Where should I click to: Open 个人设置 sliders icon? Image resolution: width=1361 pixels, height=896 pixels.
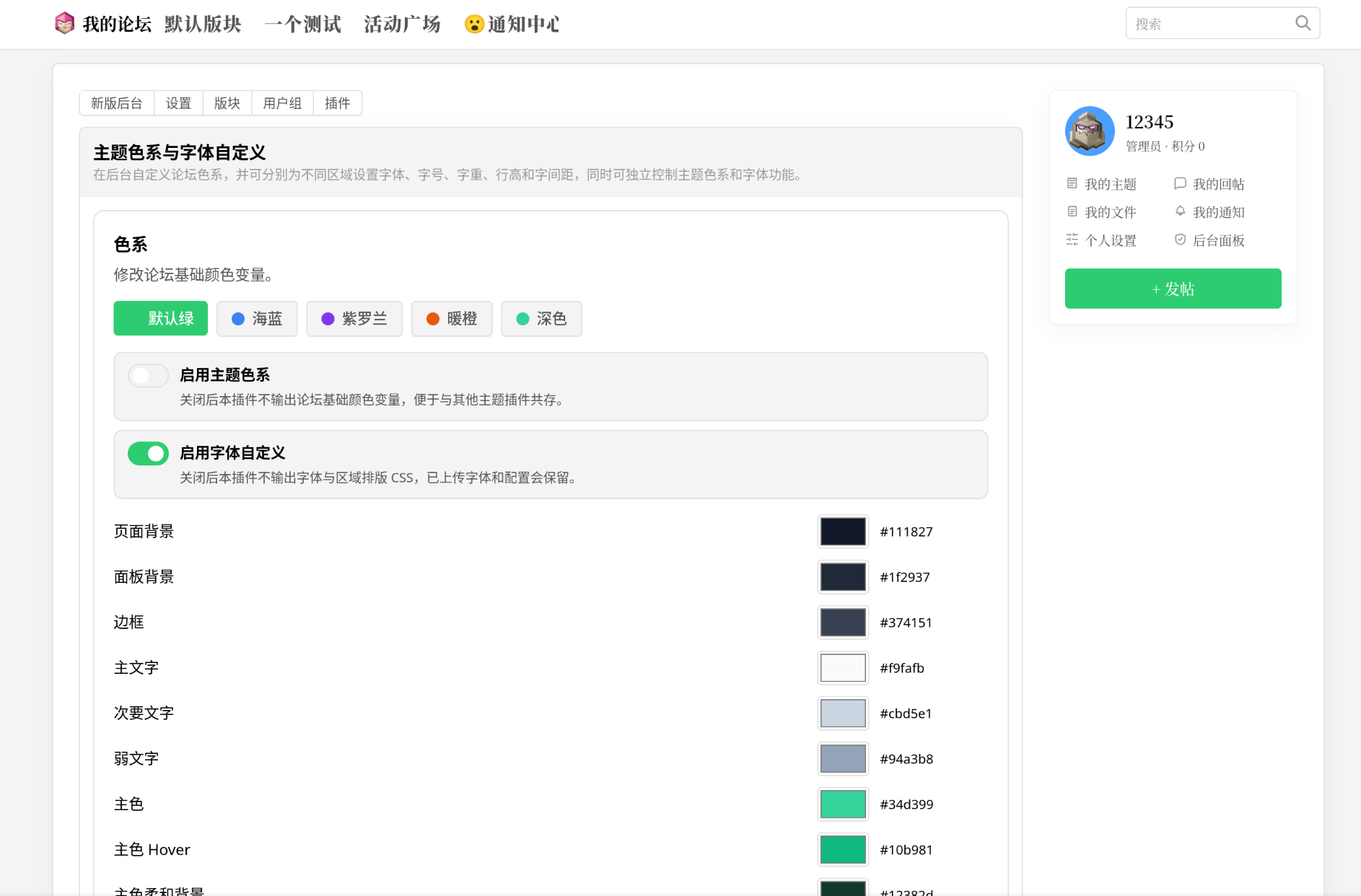pyautogui.click(x=1072, y=240)
